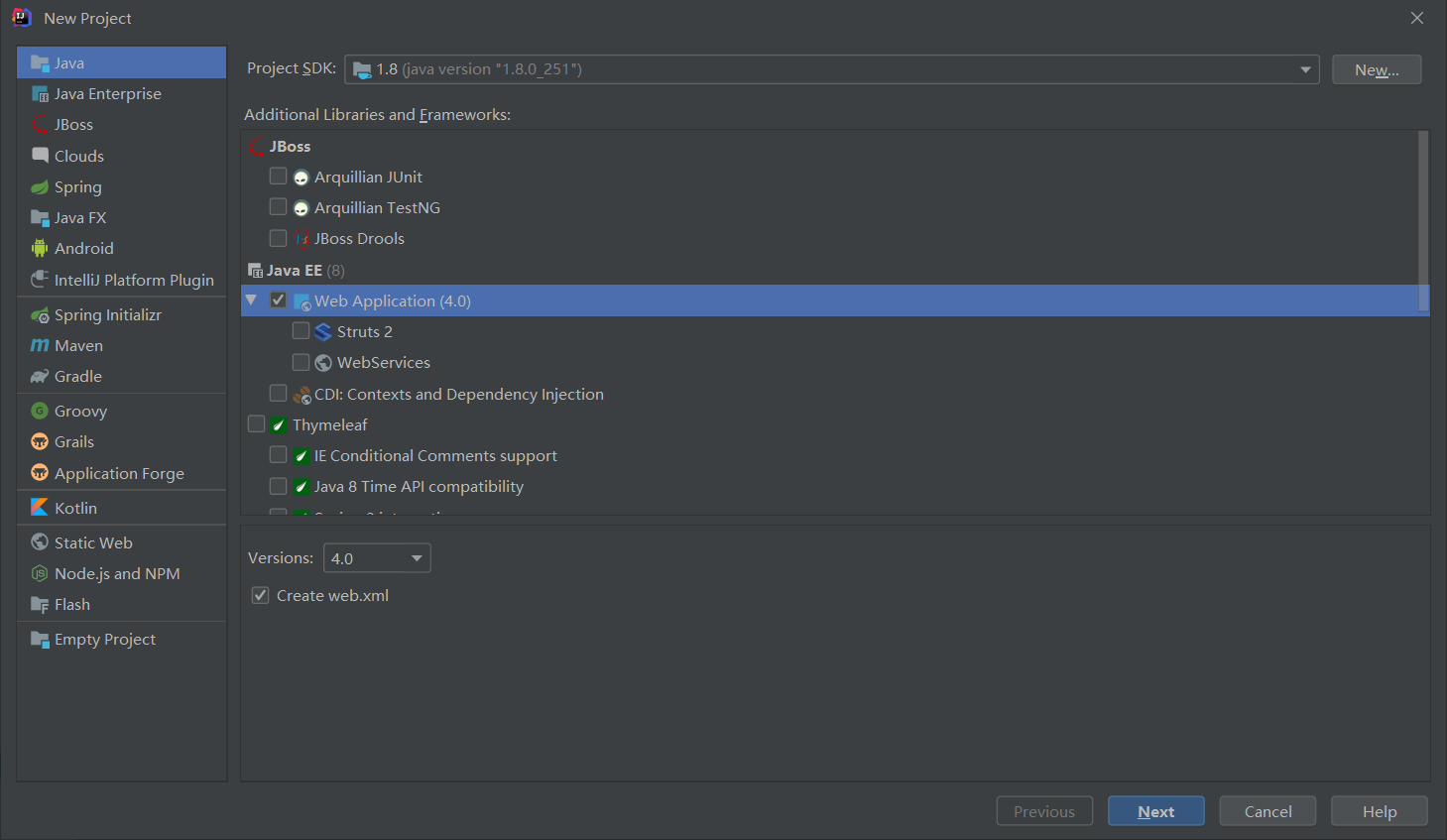The image size is (1447, 840).
Task: Check Java 8 Time API compatibility checkbox
Action: (278, 486)
